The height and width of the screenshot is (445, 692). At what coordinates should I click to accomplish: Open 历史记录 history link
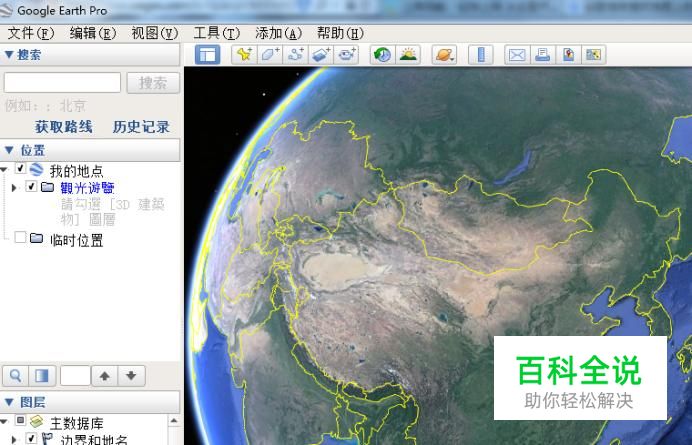coord(141,127)
